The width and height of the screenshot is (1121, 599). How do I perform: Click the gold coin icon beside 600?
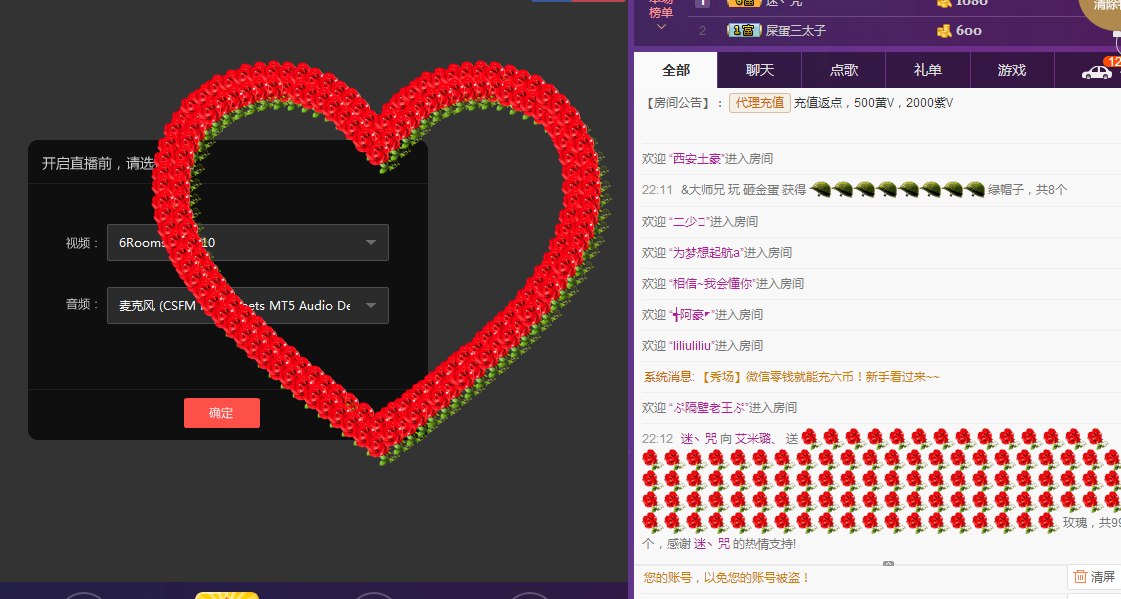944,31
